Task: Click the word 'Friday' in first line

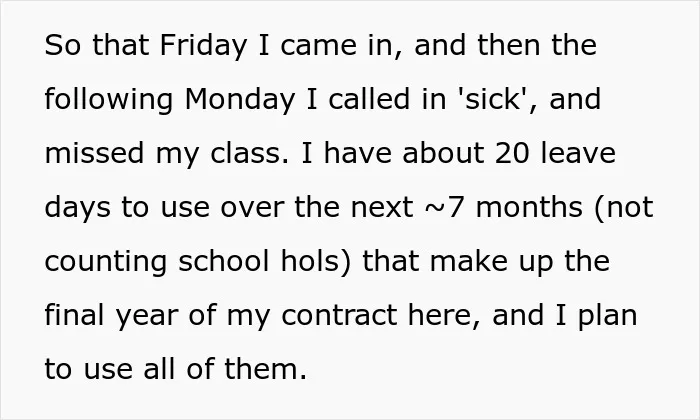Action: coord(203,46)
